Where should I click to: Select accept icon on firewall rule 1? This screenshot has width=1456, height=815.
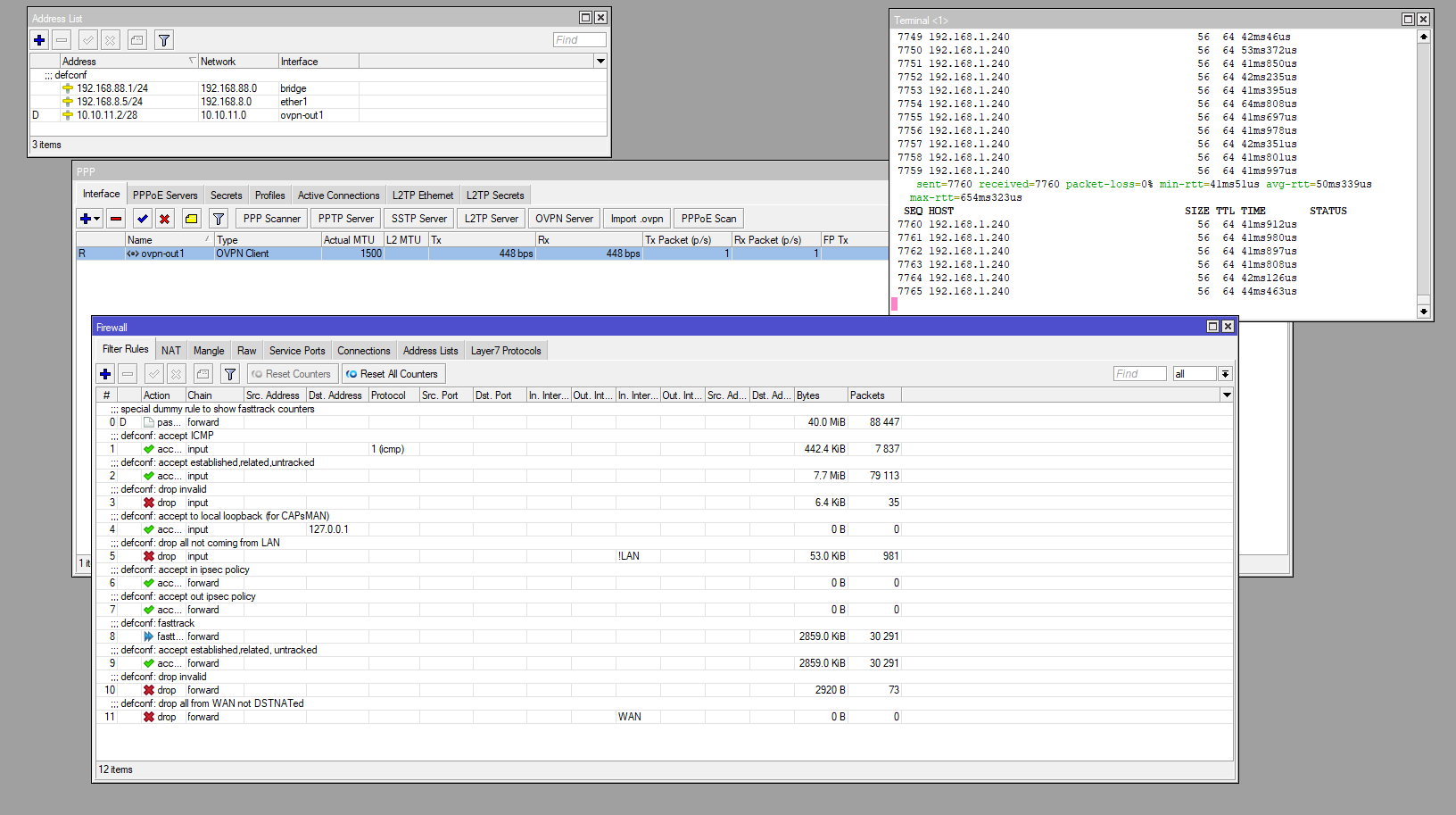[149, 449]
